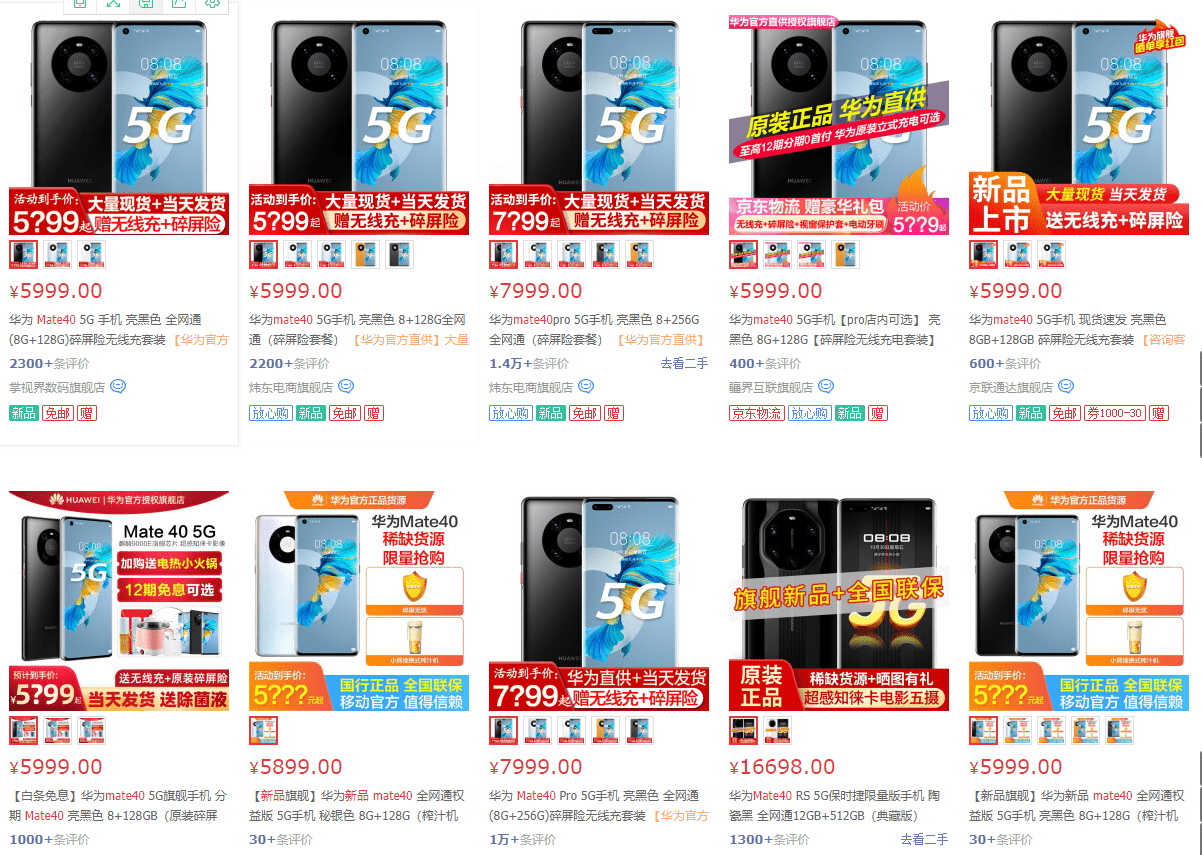Image resolution: width=1202 pixels, height=855 pixels.
Task: Open 去看二手 link on the Mate40 RS listing
Action: point(924,839)
